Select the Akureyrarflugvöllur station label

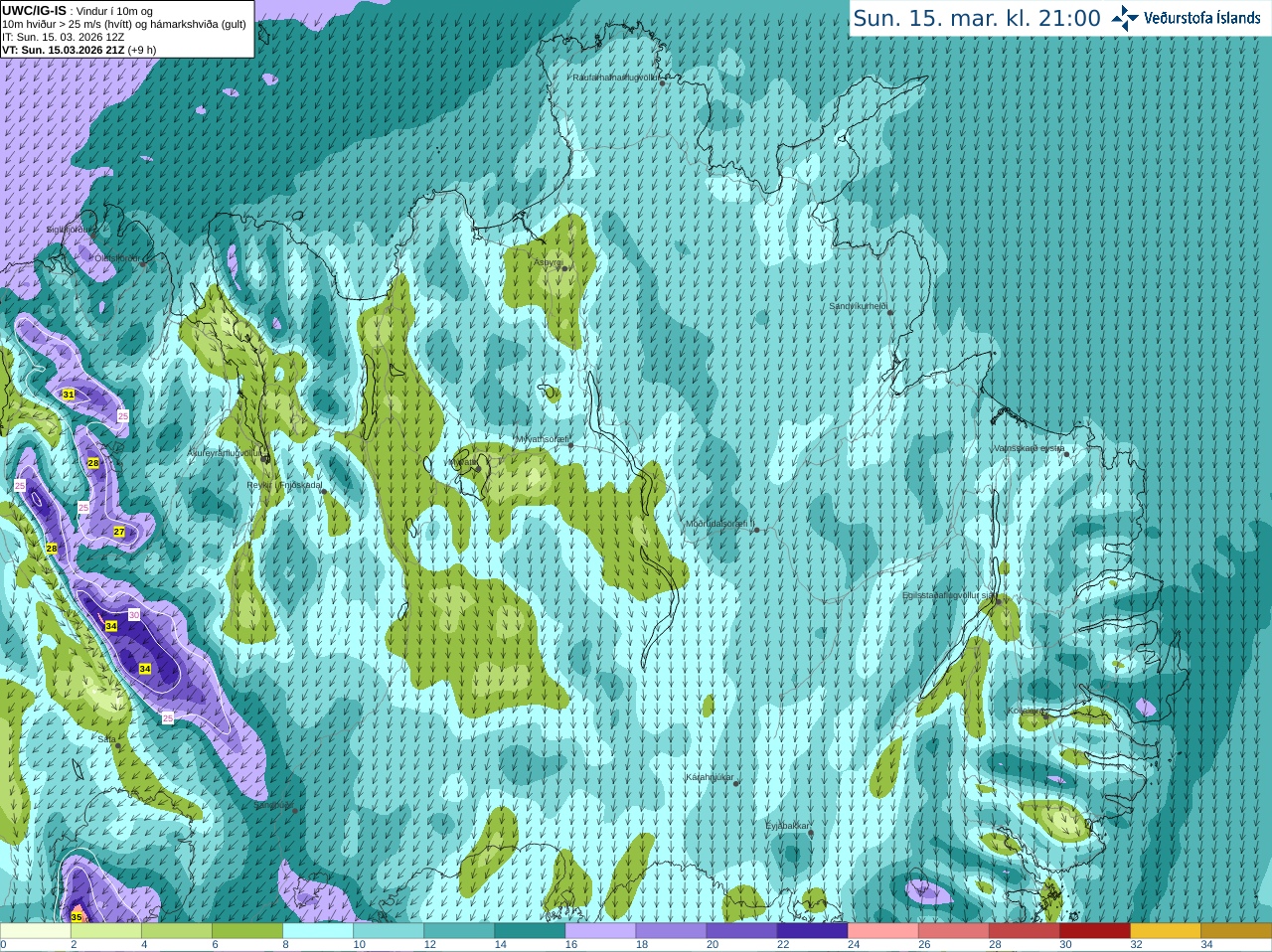tap(225, 452)
